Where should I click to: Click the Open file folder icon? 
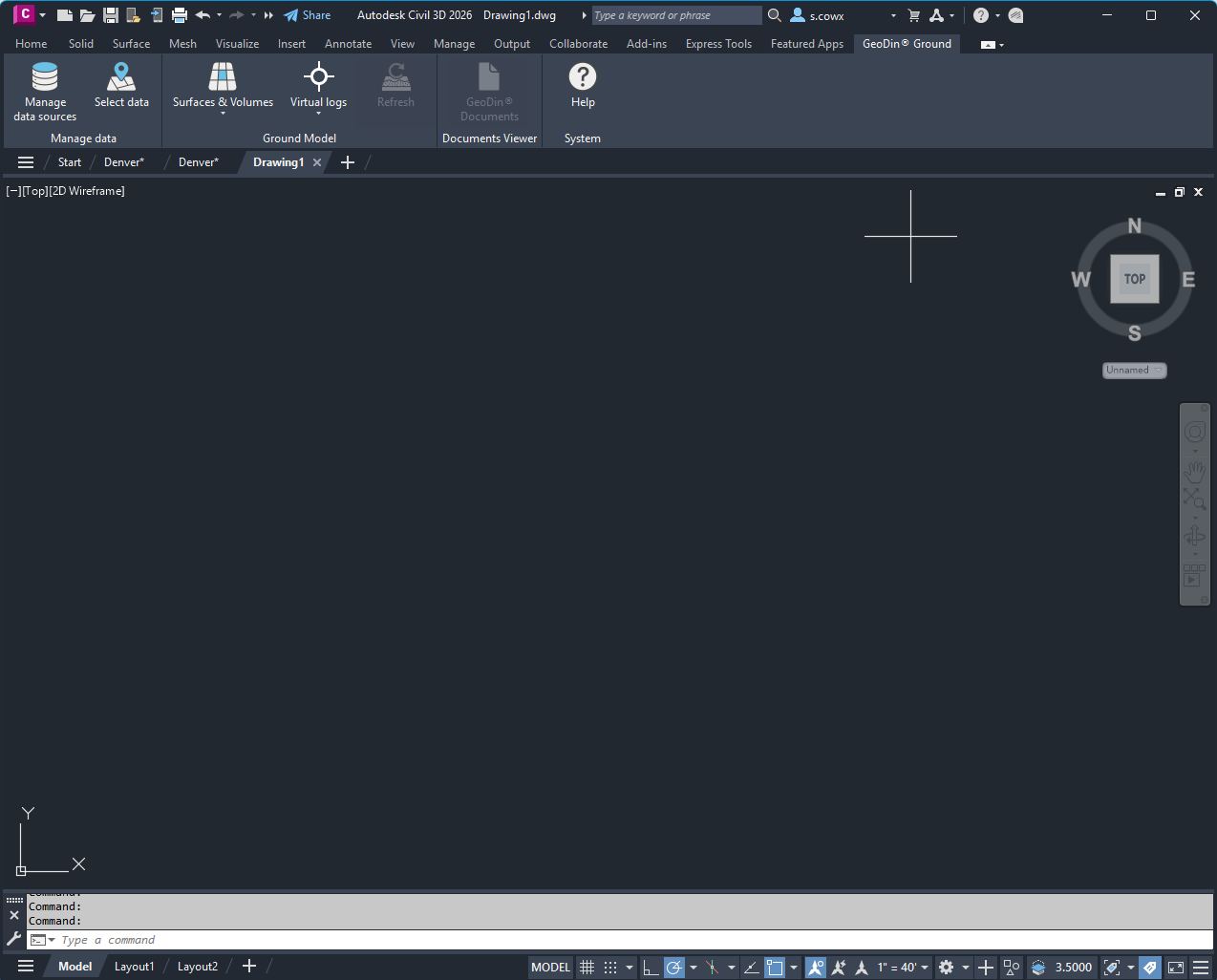[87, 15]
